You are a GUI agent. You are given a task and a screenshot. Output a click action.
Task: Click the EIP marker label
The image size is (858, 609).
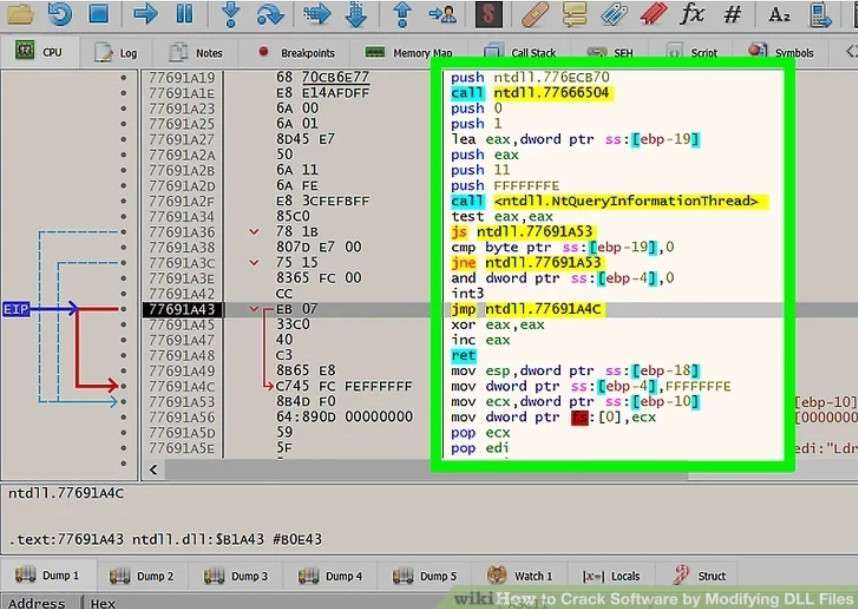pyautogui.click(x=16, y=309)
